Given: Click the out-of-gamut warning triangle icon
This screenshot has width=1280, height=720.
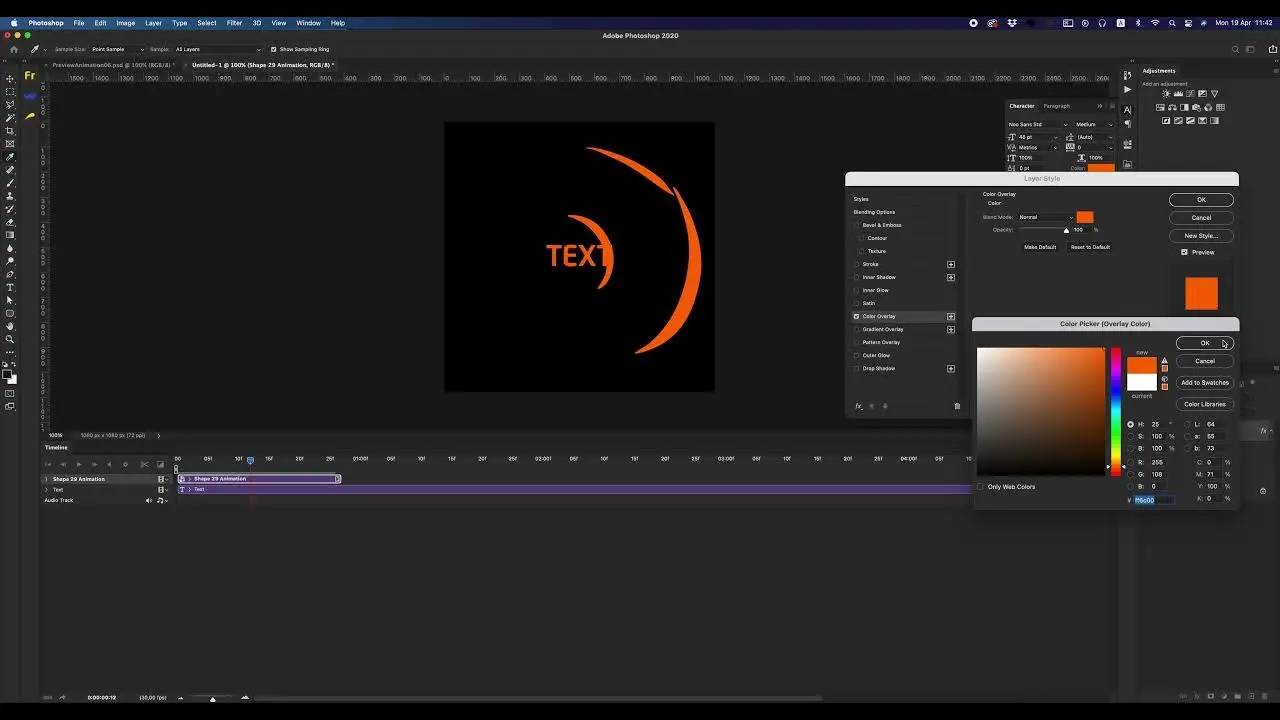Looking at the screenshot, I should click(x=1164, y=360).
